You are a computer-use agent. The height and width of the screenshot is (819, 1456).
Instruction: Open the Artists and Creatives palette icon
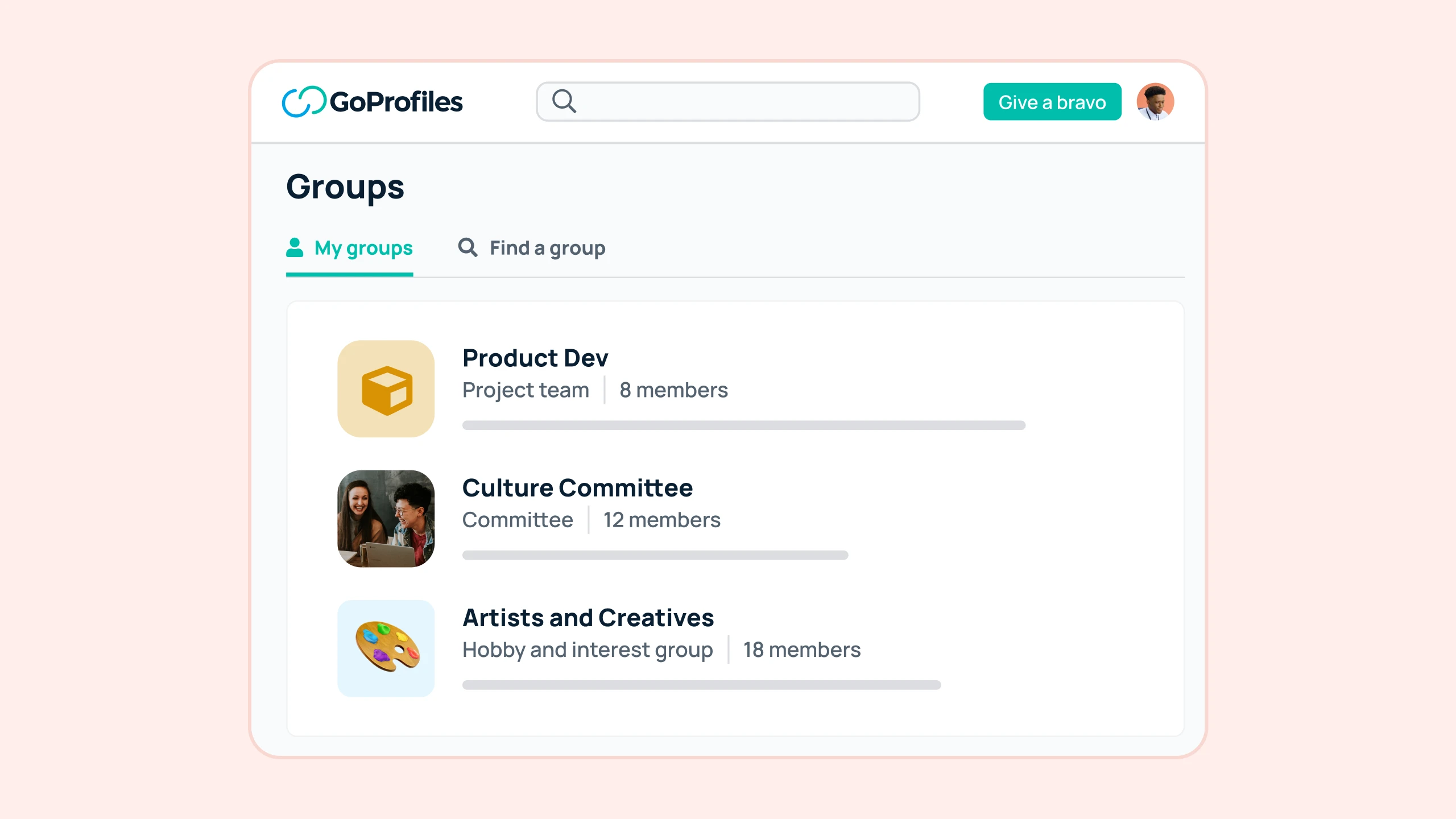386,648
